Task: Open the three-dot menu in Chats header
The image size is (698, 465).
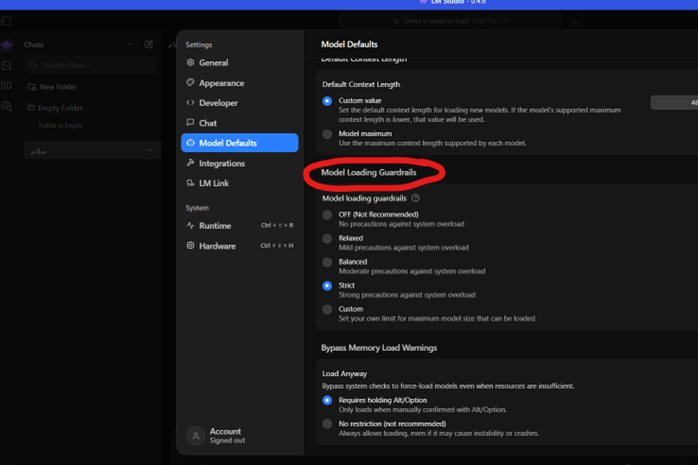Action: click(130, 45)
